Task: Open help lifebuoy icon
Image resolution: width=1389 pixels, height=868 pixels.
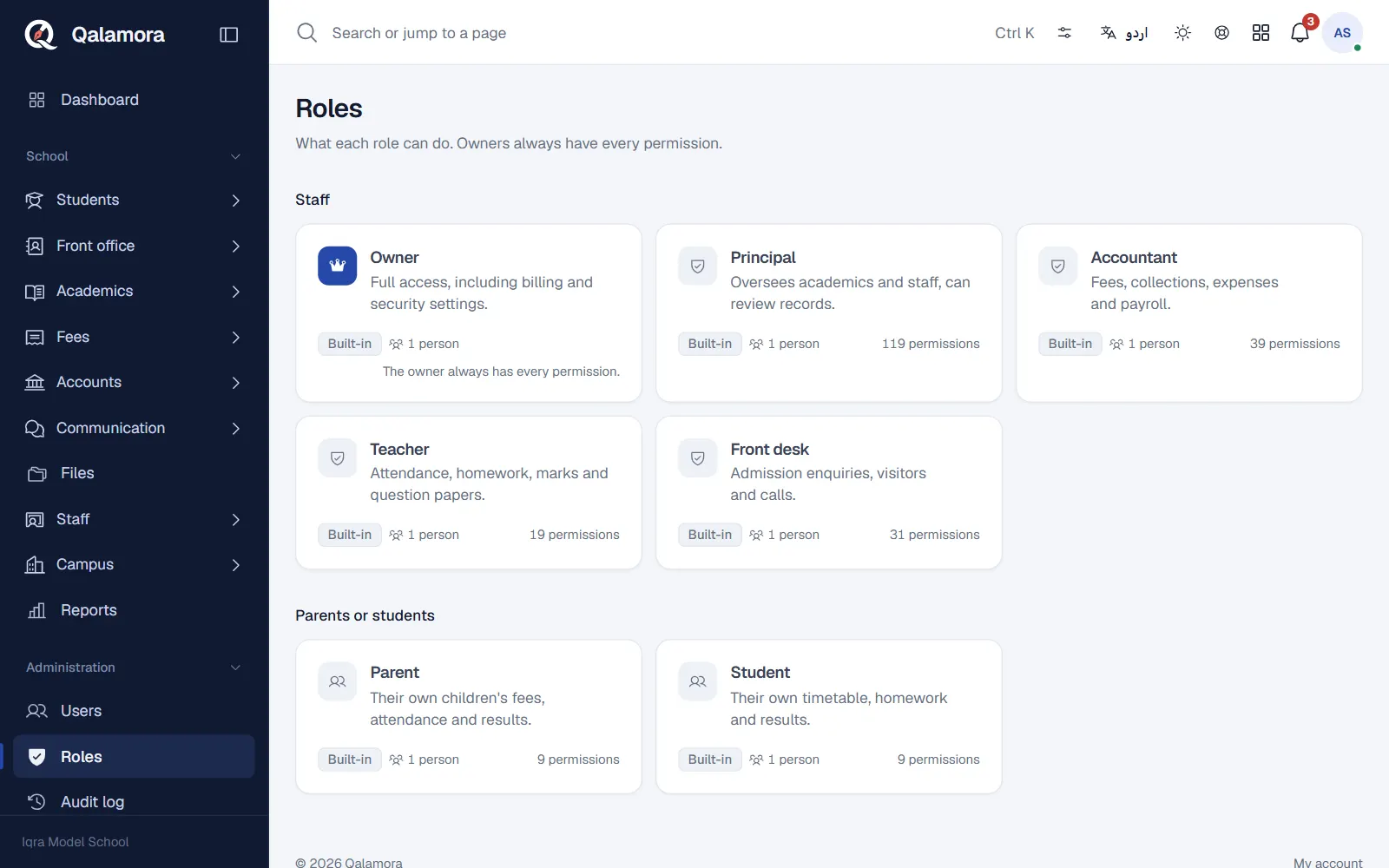Action: point(1221,33)
